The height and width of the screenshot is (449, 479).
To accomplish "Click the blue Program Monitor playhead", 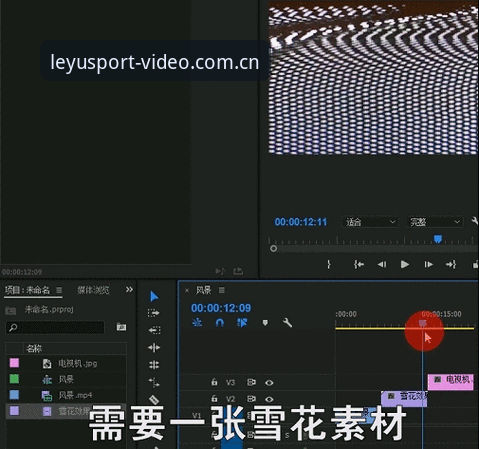I will click(438, 239).
